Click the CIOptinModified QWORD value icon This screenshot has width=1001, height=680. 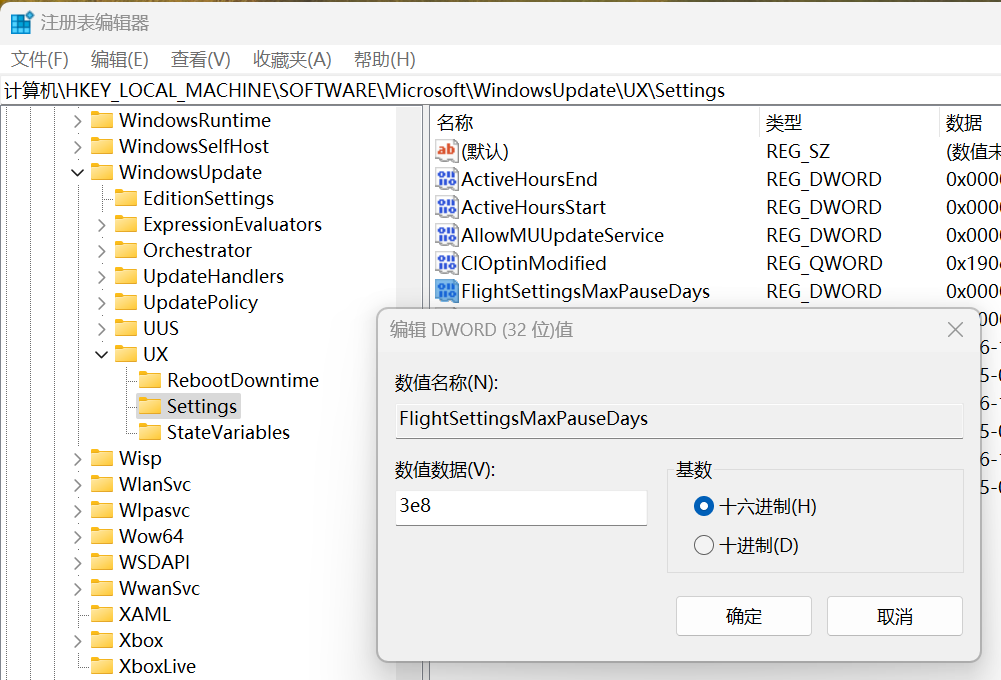point(446,264)
